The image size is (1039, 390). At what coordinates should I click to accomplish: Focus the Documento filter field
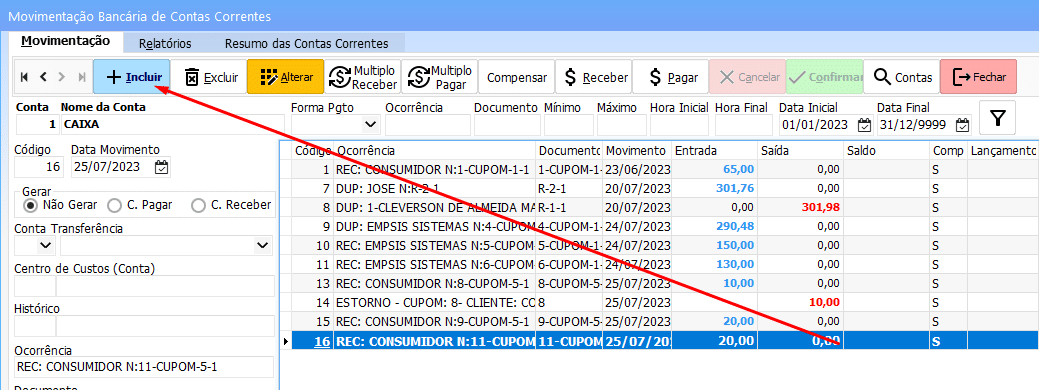(x=507, y=124)
